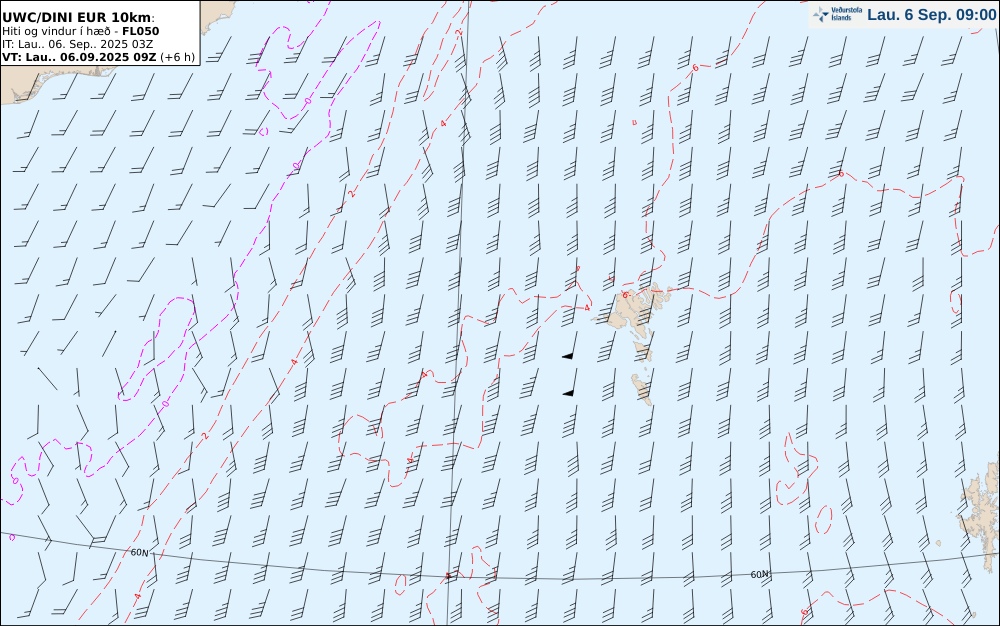The image size is (1000, 626).
Task: Click the 60N latitude label at left
Action: coord(139,552)
